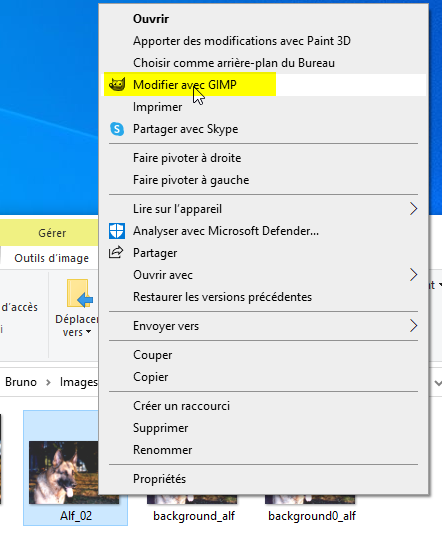
Task: Expand the Envoyer vers submenu arrow
Action: tap(413, 326)
